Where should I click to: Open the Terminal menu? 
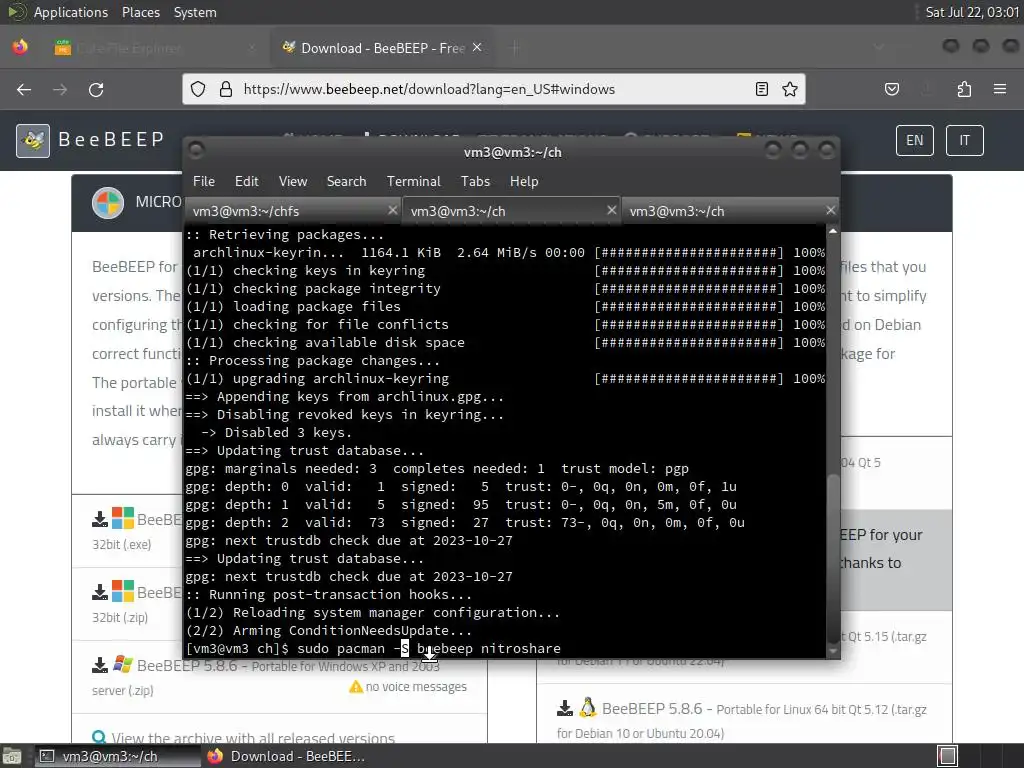pos(413,182)
